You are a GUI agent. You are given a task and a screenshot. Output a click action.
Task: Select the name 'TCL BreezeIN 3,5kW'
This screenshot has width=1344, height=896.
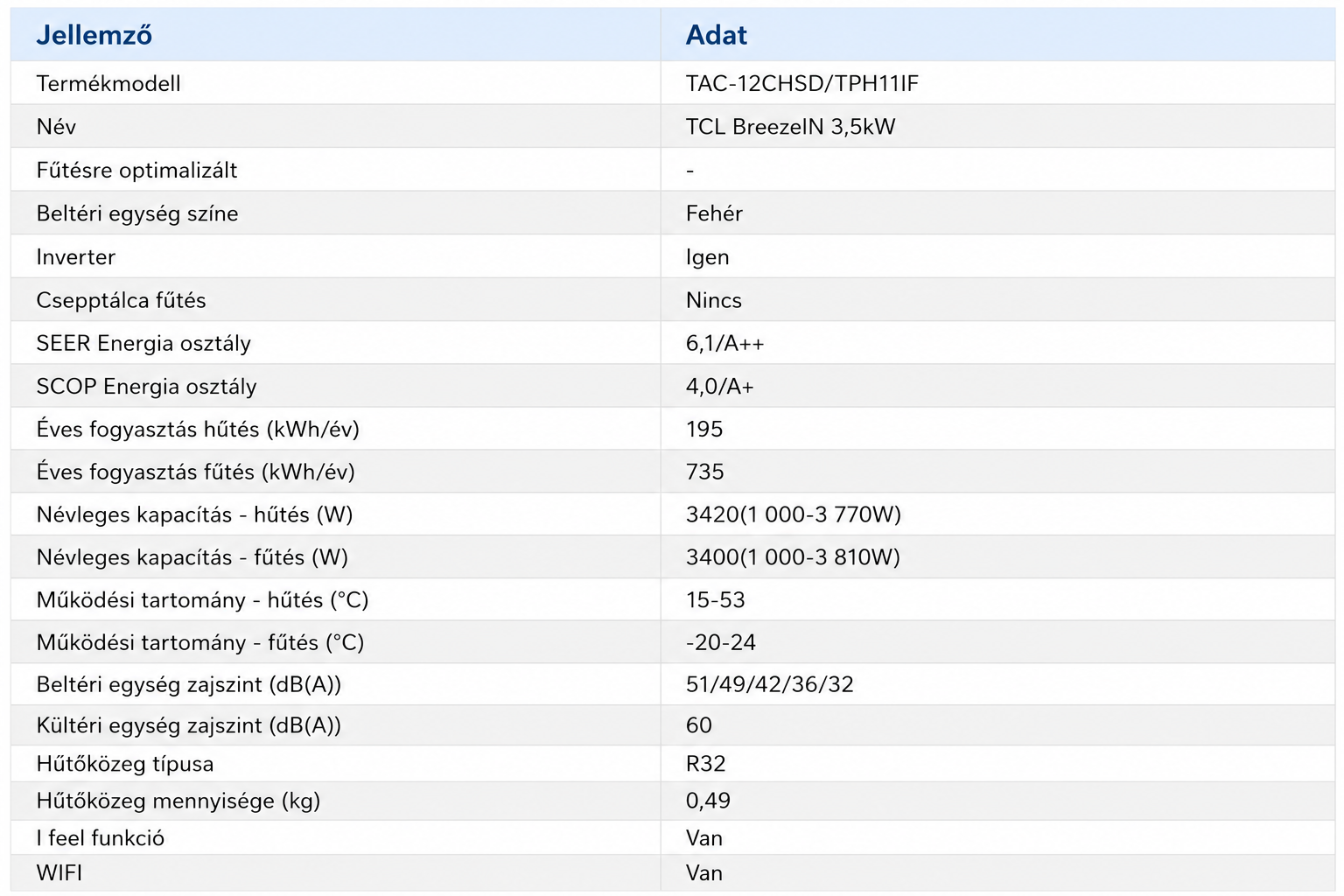(x=790, y=127)
